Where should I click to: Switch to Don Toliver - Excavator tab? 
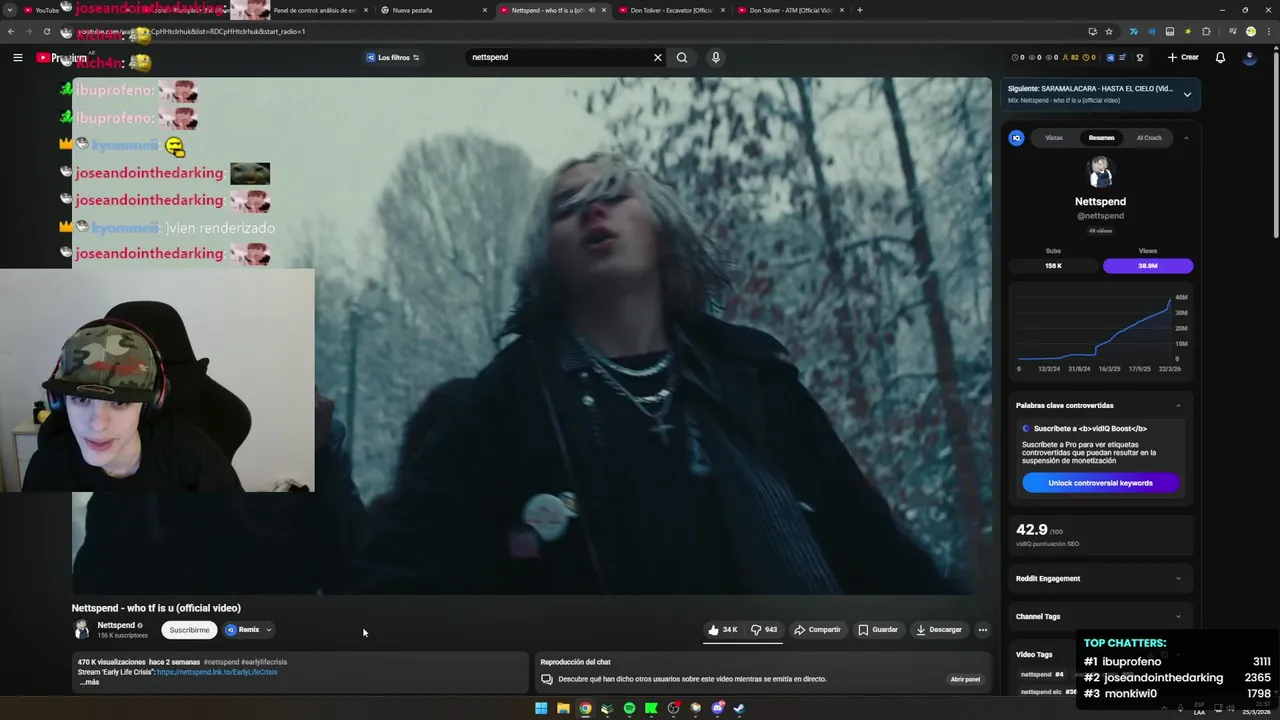coord(671,10)
